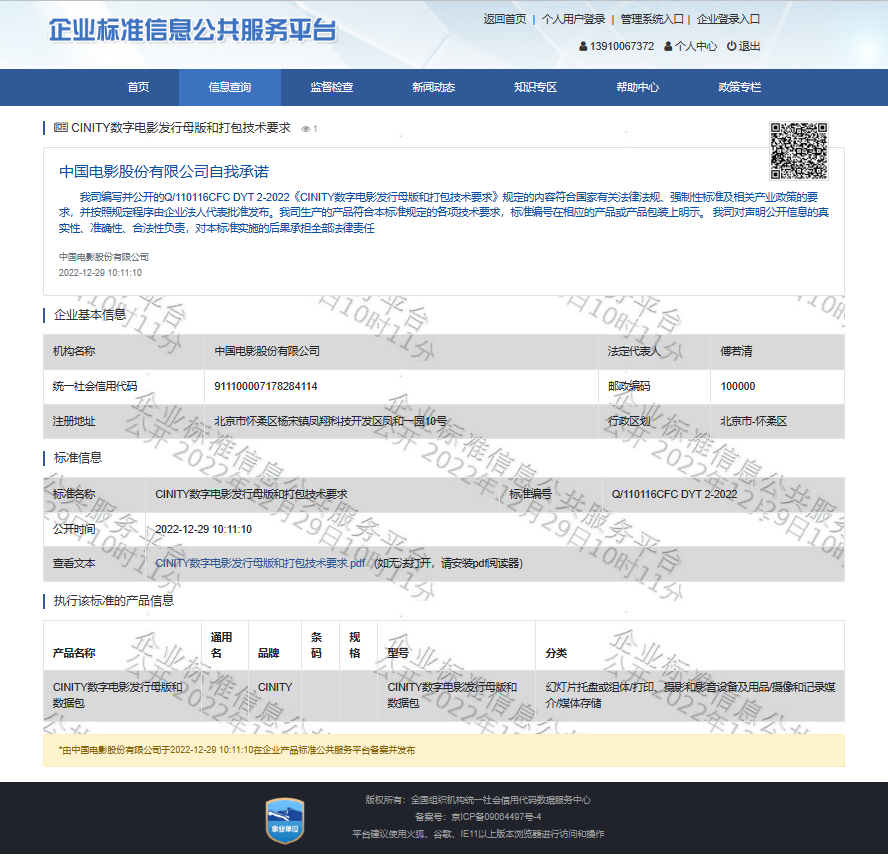Image resolution: width=888 pixels, height=859 pixels.
Task: Open 帮助中心 navigation item
Action: click(x=638, y=87)
